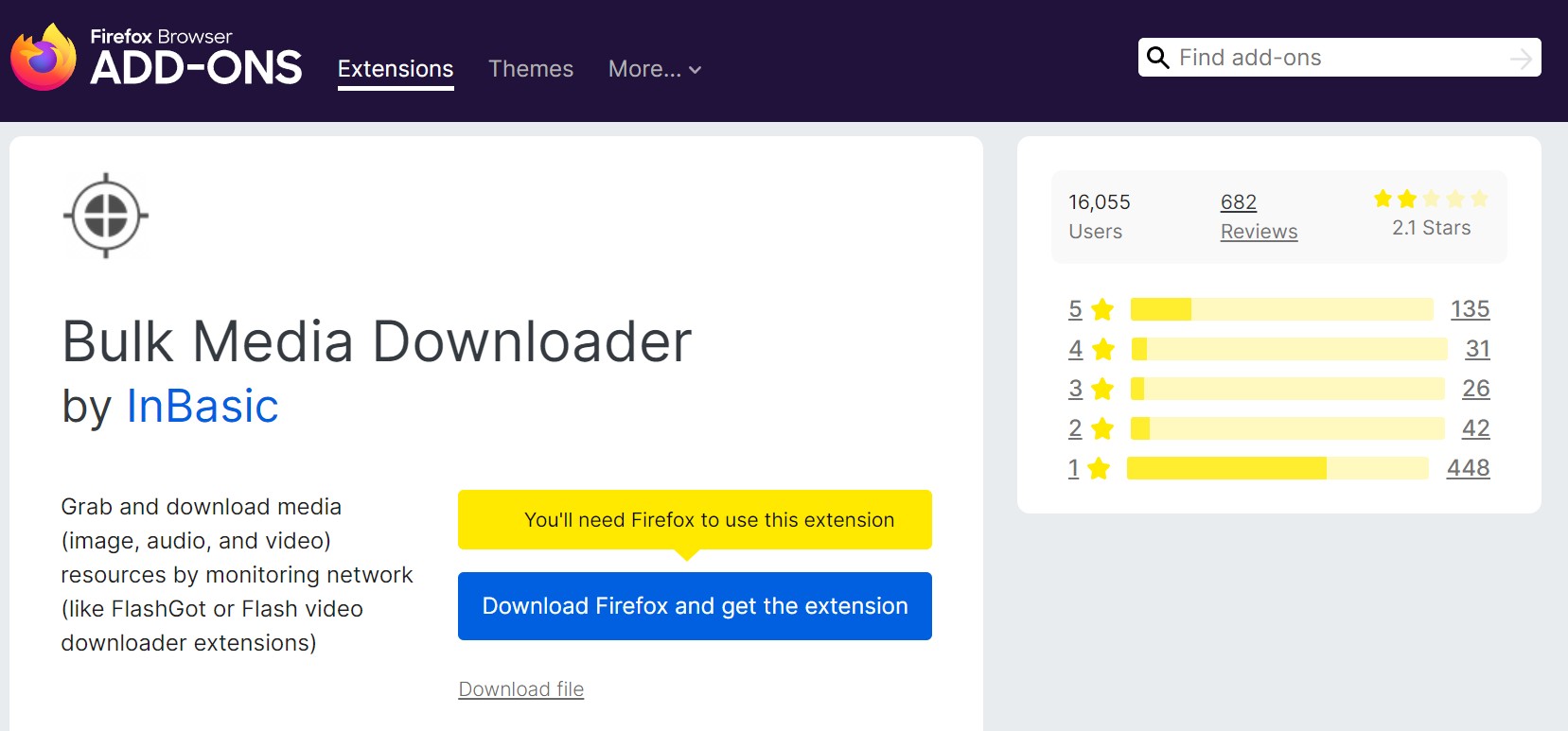Open the Reviews link
The height and width of the screenshot is (731, 1568).
pos(1259,232)
